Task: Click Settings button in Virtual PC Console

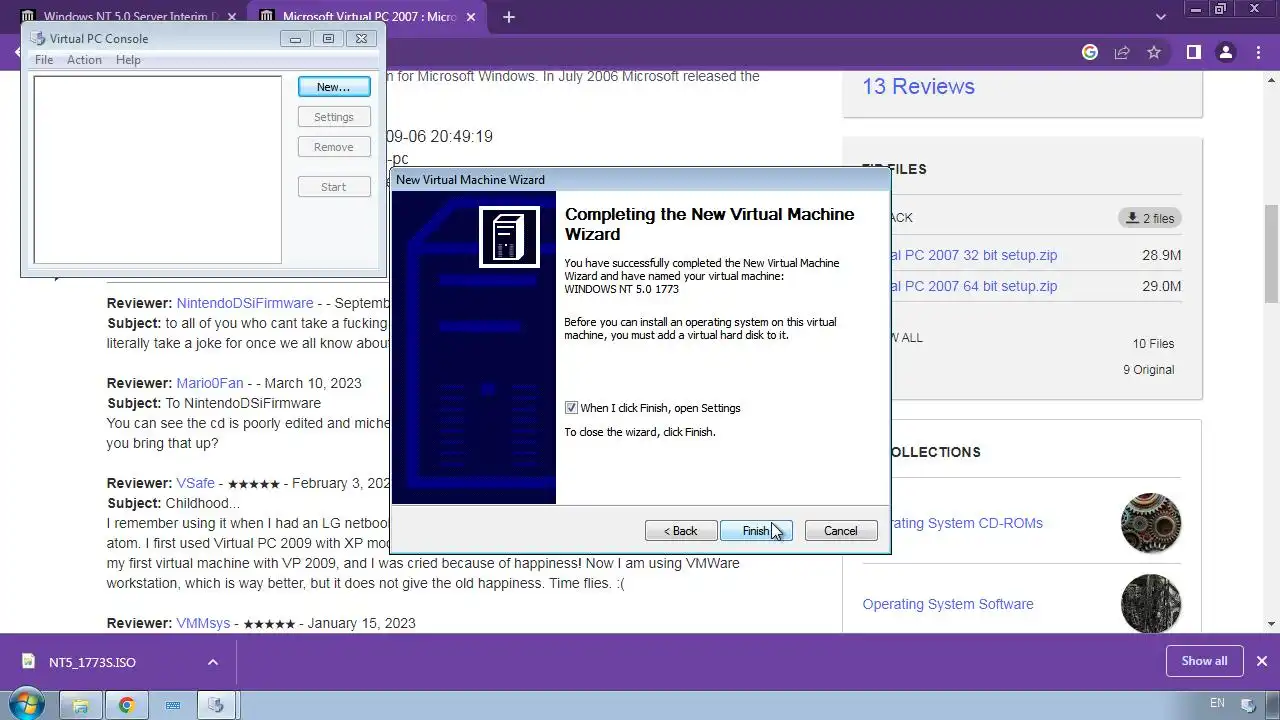Action: (334, 117)
